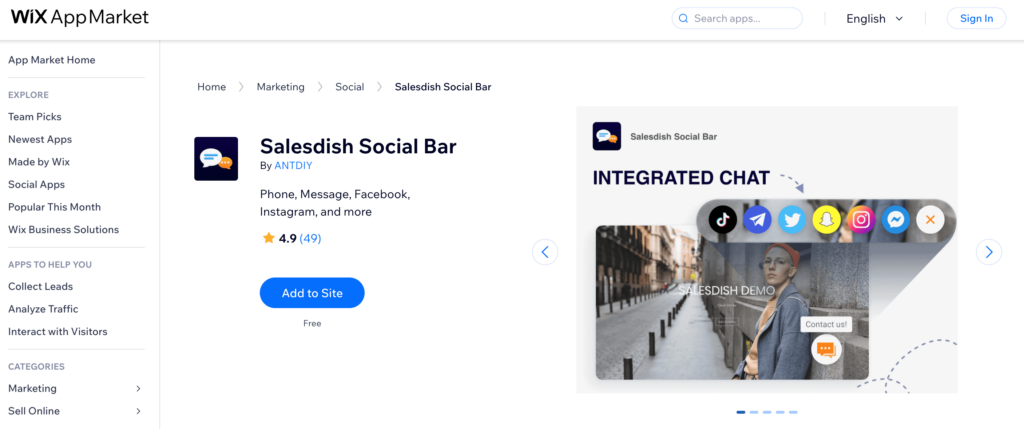Click the Salesdish Social Bar title
Image resolution: width=1024 pixels, height=429 pixels.
[x=358, y=146]
